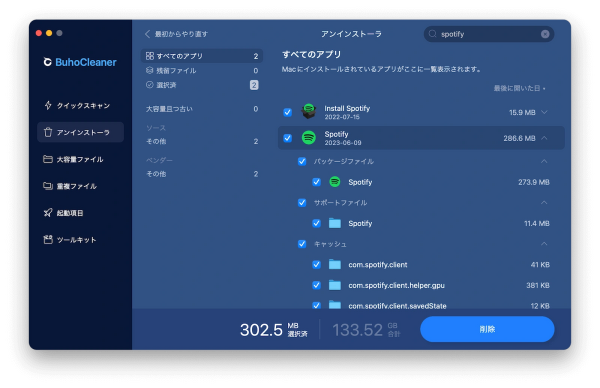Viewport: 600px width, 388px height.
Task: Collapse the キャッシュ section chevron
Action: point(544,244)
